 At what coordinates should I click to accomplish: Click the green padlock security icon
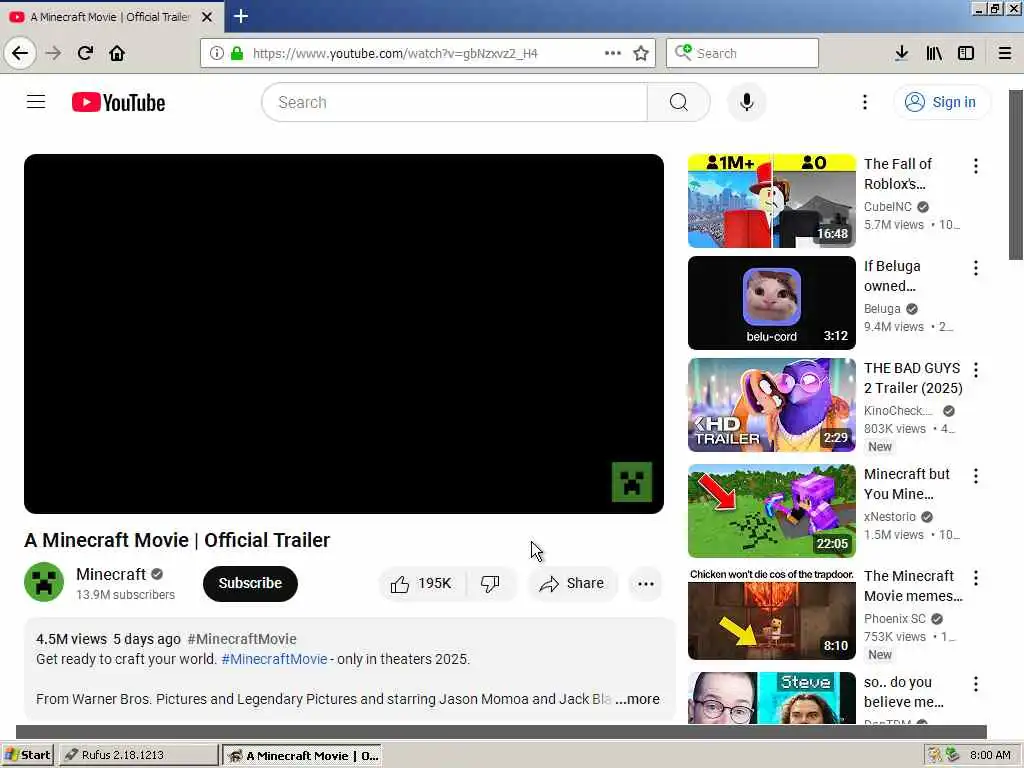237,53
